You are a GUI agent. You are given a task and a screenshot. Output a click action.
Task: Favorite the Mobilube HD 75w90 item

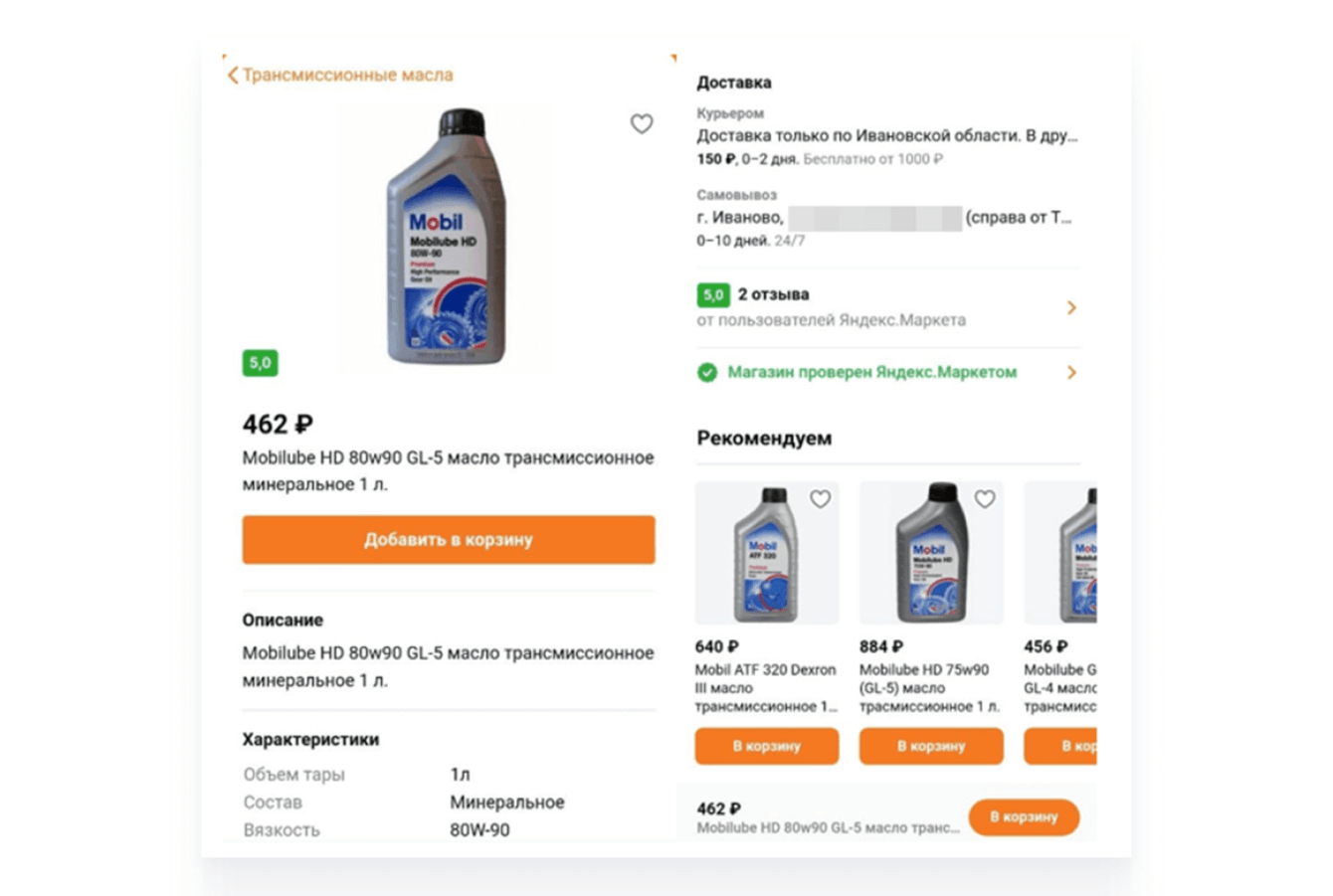point(984,499)
